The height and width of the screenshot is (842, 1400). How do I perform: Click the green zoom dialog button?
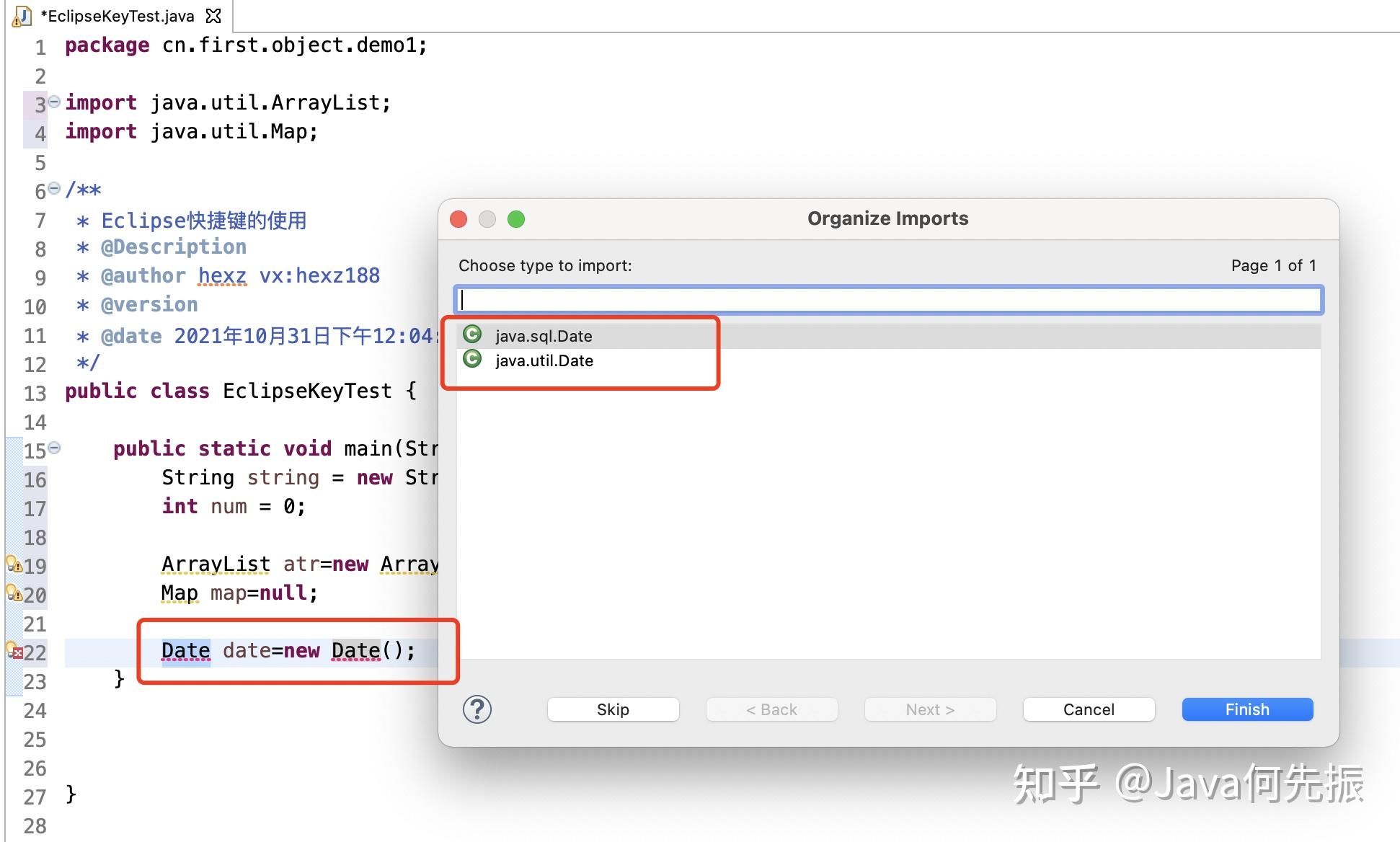[516, 219]
